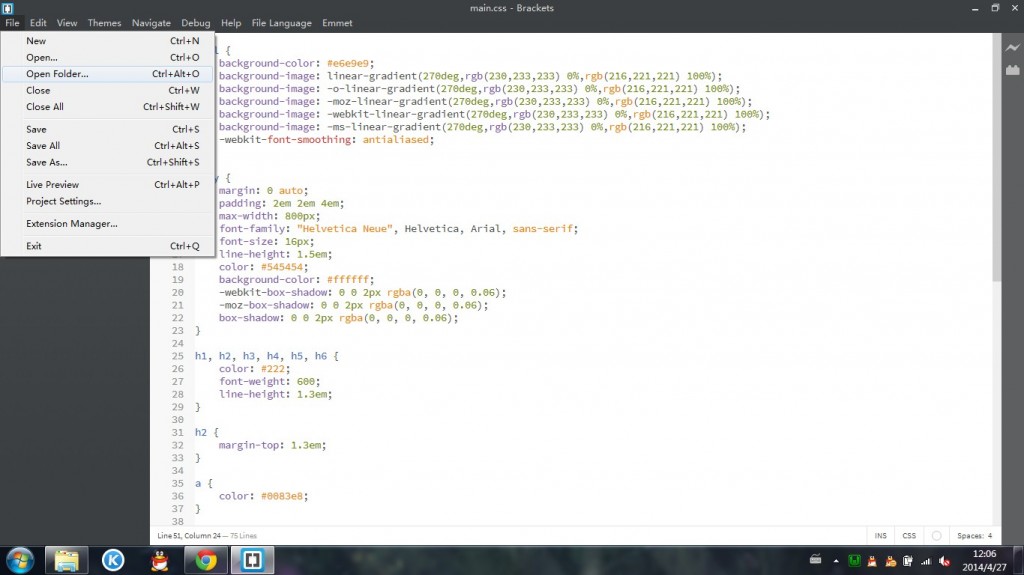Click the Windows Start orb
Viewport: 1024px width, 575px height.
[20, 561]
